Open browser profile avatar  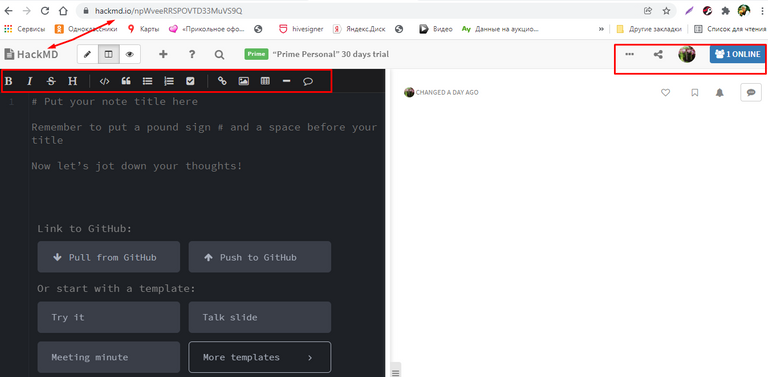pyautogui.click(x=744, y=10)
